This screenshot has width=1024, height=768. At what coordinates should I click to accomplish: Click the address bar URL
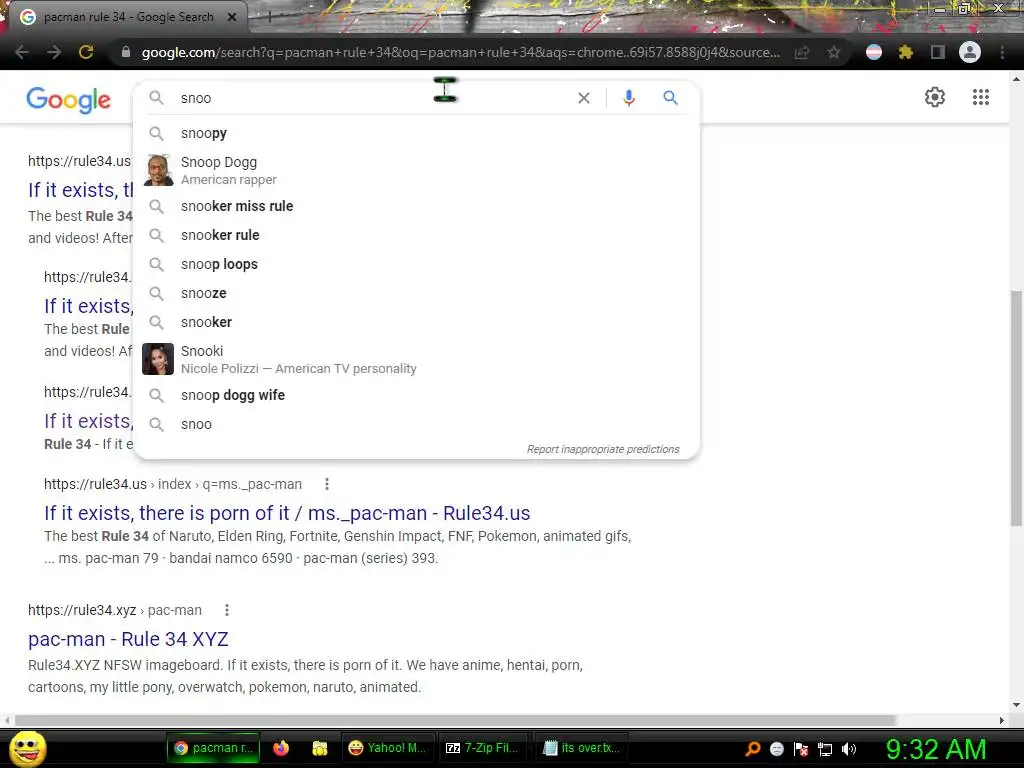[x=460, y=52]
